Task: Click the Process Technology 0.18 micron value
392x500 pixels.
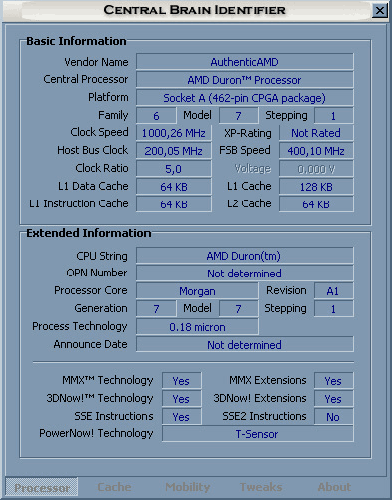Action: [197, 327]
